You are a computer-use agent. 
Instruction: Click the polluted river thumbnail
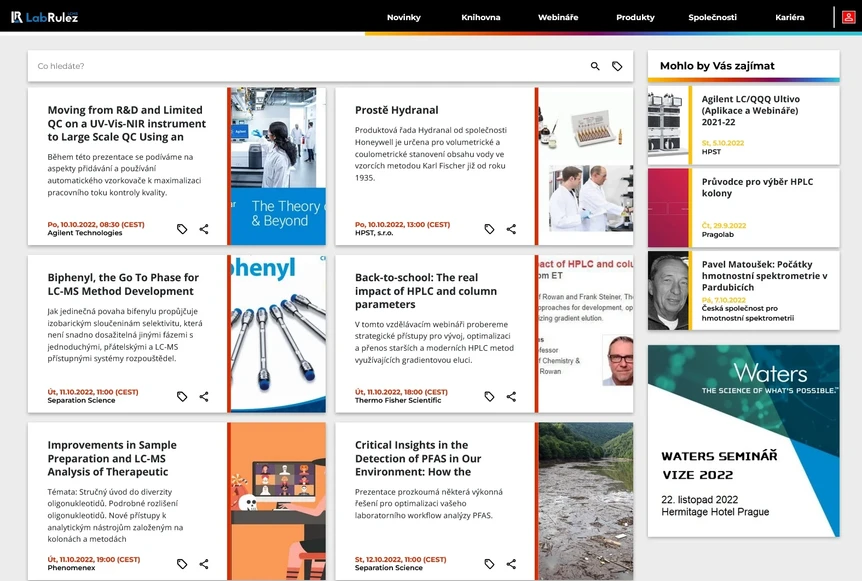pyautogui.click(x=585, y=501)
